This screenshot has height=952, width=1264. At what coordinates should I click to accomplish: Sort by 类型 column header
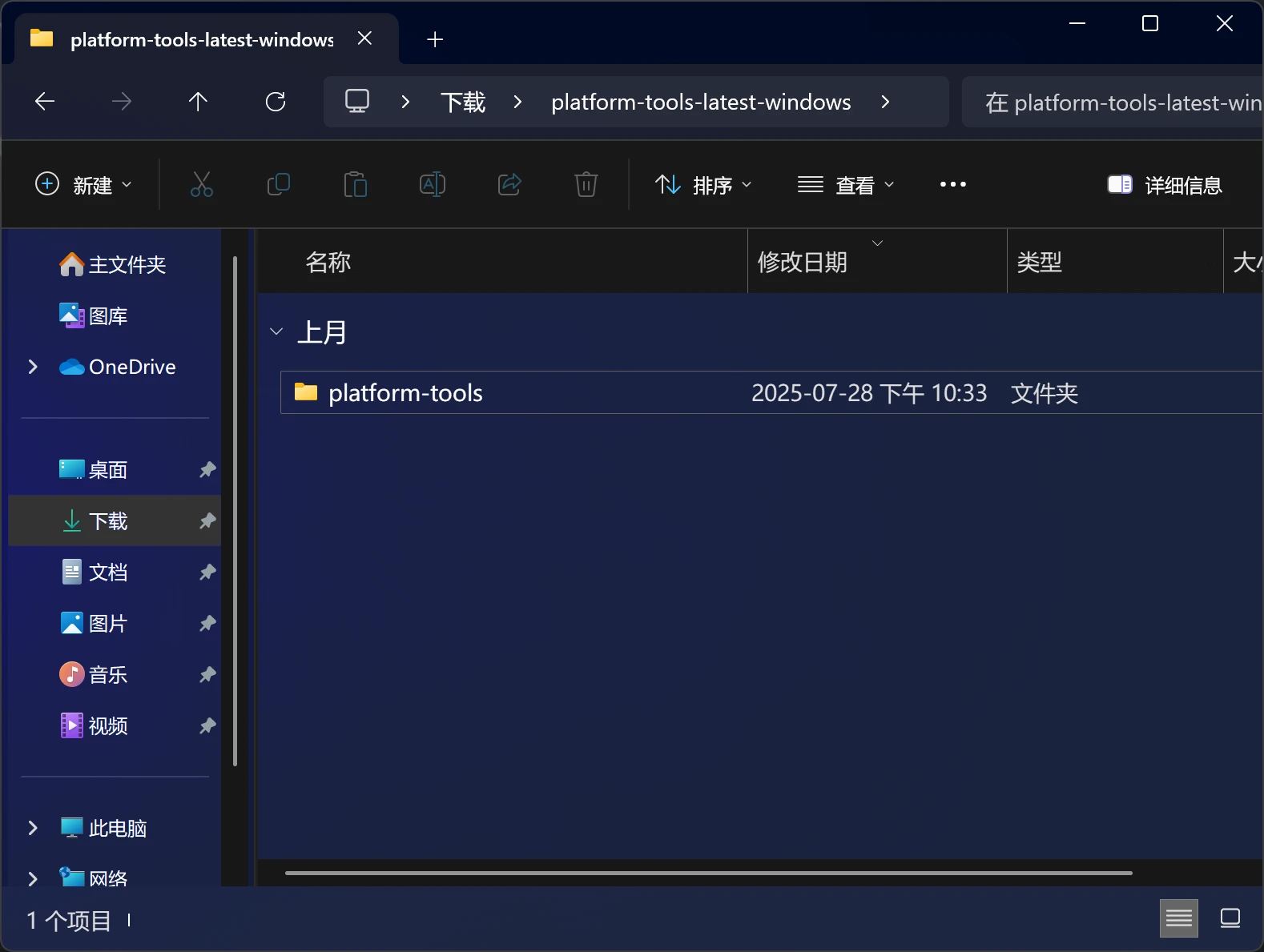point(1115,262)
